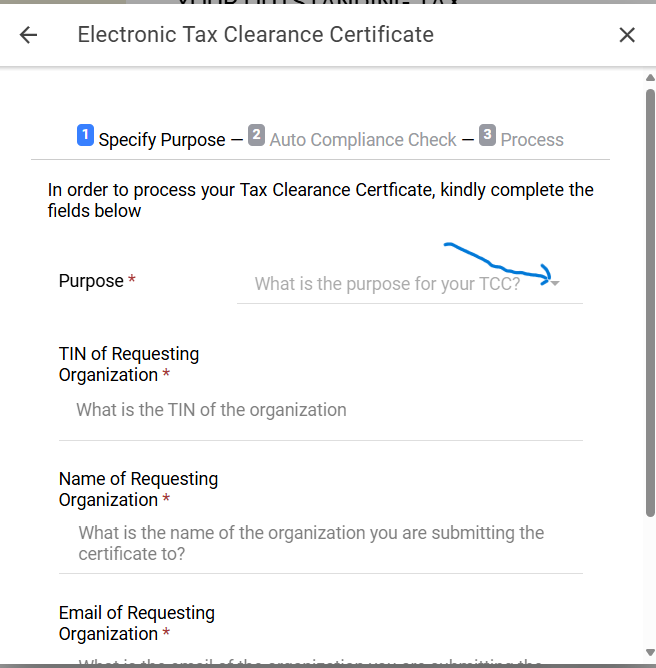Switch to the Auto Compliance Check step
Viewport: 656px width, 668px height.
(363, 140)
